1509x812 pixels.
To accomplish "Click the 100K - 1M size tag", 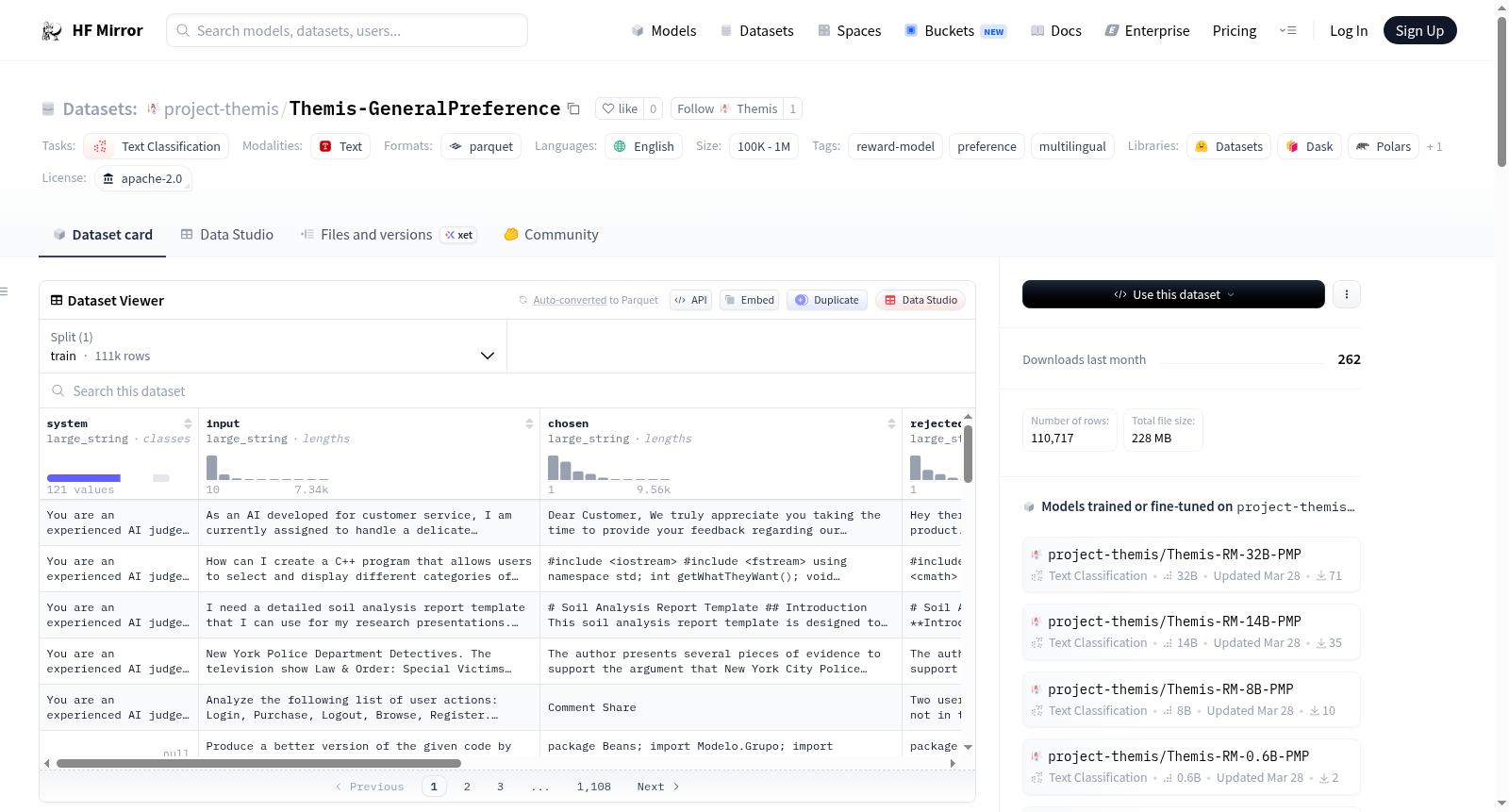I will pos(764,146).
